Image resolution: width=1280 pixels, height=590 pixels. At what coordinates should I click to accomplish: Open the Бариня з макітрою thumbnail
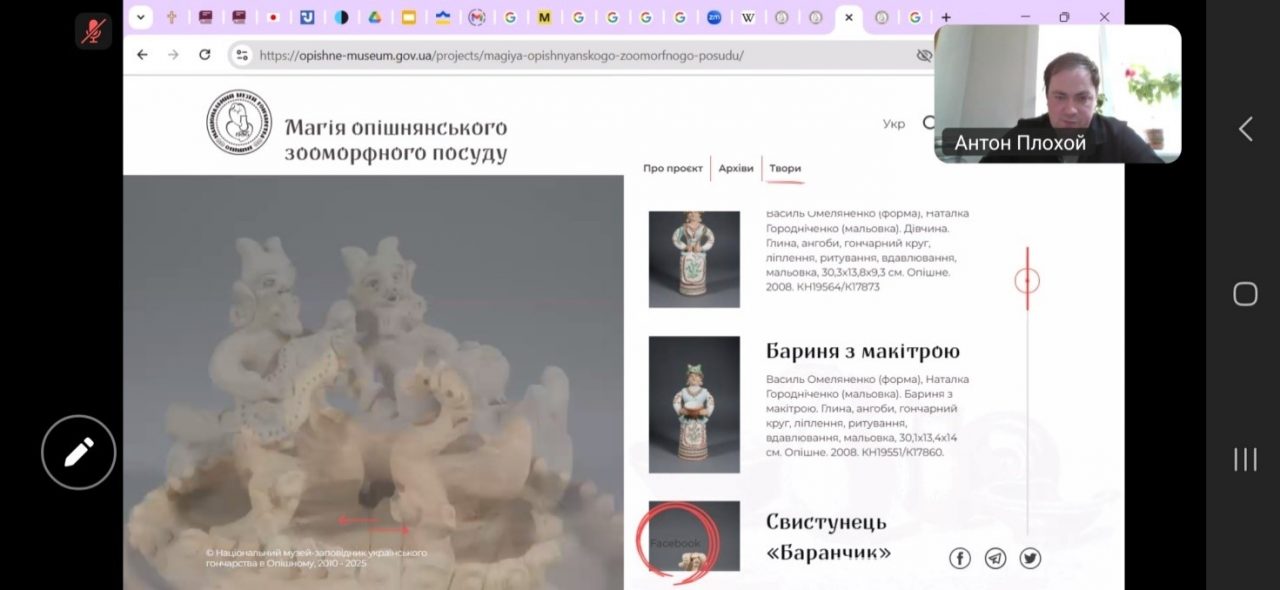tap(694, 404)
